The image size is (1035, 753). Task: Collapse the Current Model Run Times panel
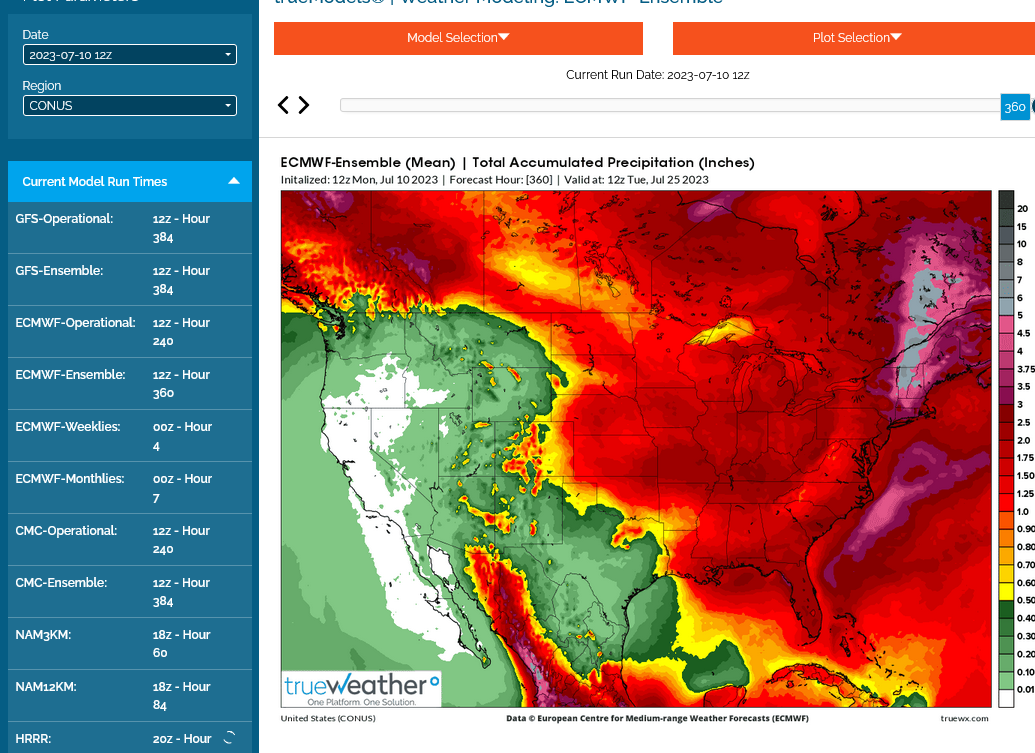[x=234, y=181]
